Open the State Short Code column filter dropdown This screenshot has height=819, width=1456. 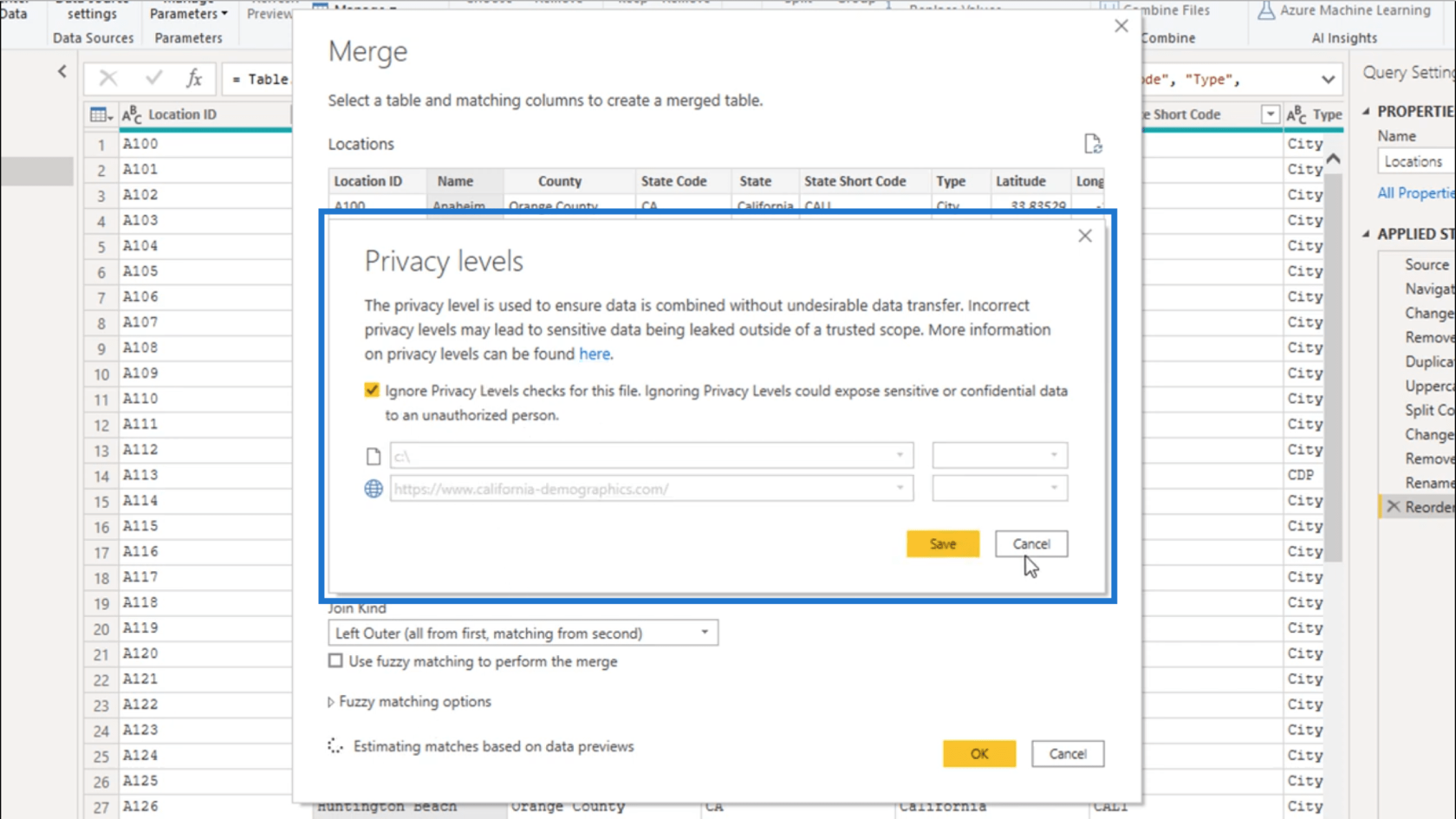pyautogui.click(x=1270, y=114)
